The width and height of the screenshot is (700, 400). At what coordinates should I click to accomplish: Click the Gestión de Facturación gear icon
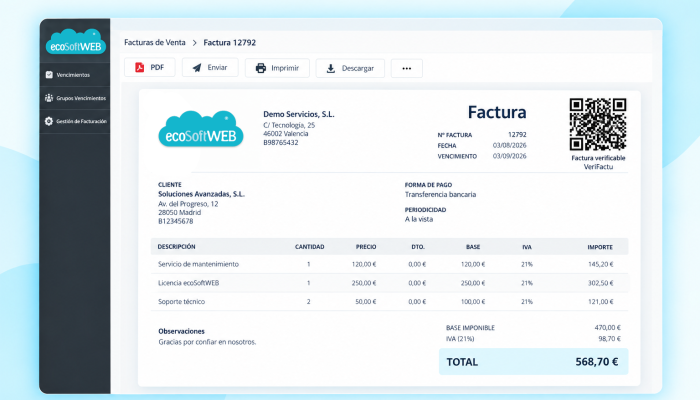coord(49,121)
